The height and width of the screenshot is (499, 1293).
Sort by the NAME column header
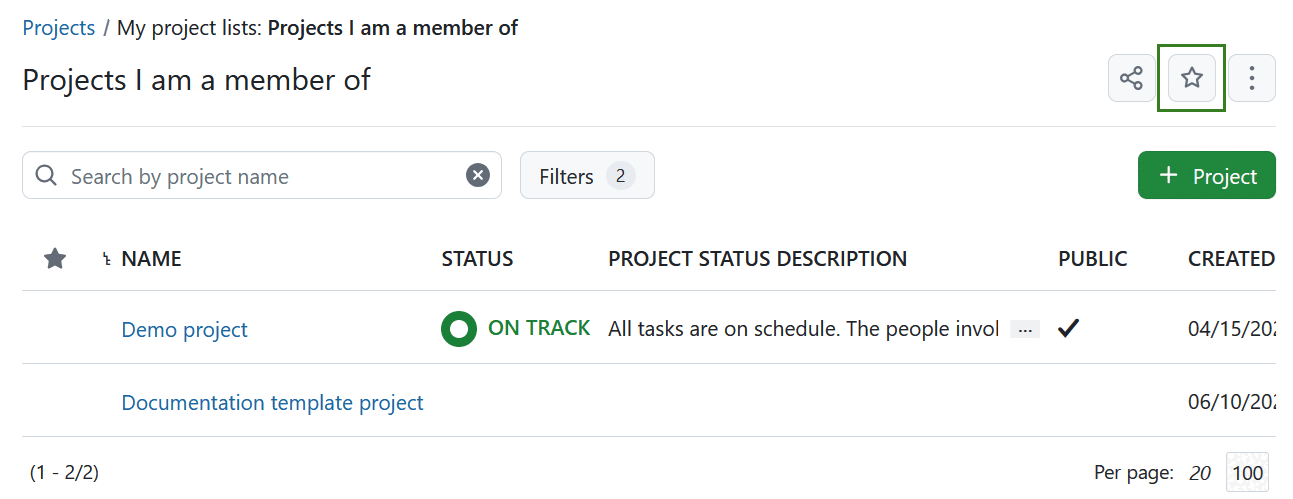coord(151,259)
